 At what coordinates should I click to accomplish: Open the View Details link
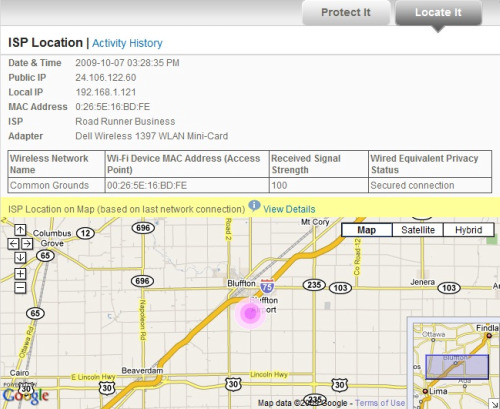289,209
